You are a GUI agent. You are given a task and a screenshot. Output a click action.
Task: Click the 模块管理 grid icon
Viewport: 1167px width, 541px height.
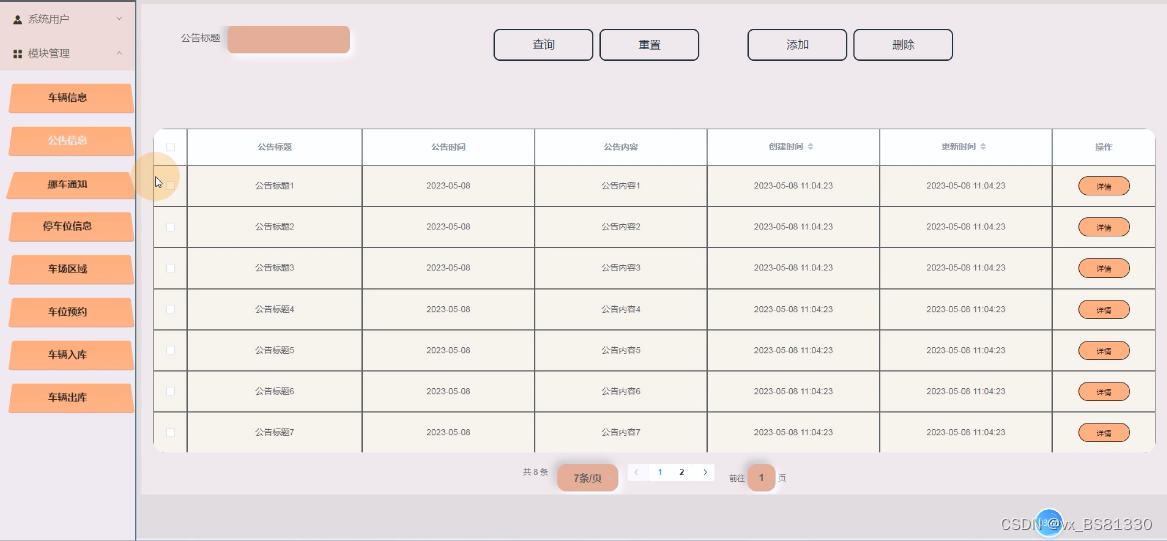18,54
